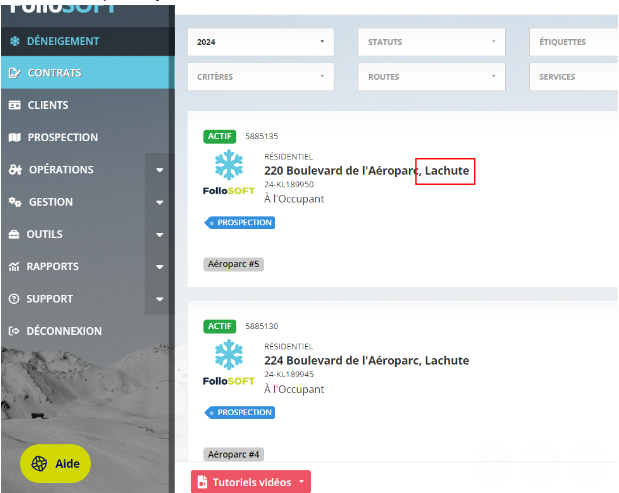Screen dimensions: 619x493
Task: Open the ROUTES filter dropdown
Action: pos(431,77)
